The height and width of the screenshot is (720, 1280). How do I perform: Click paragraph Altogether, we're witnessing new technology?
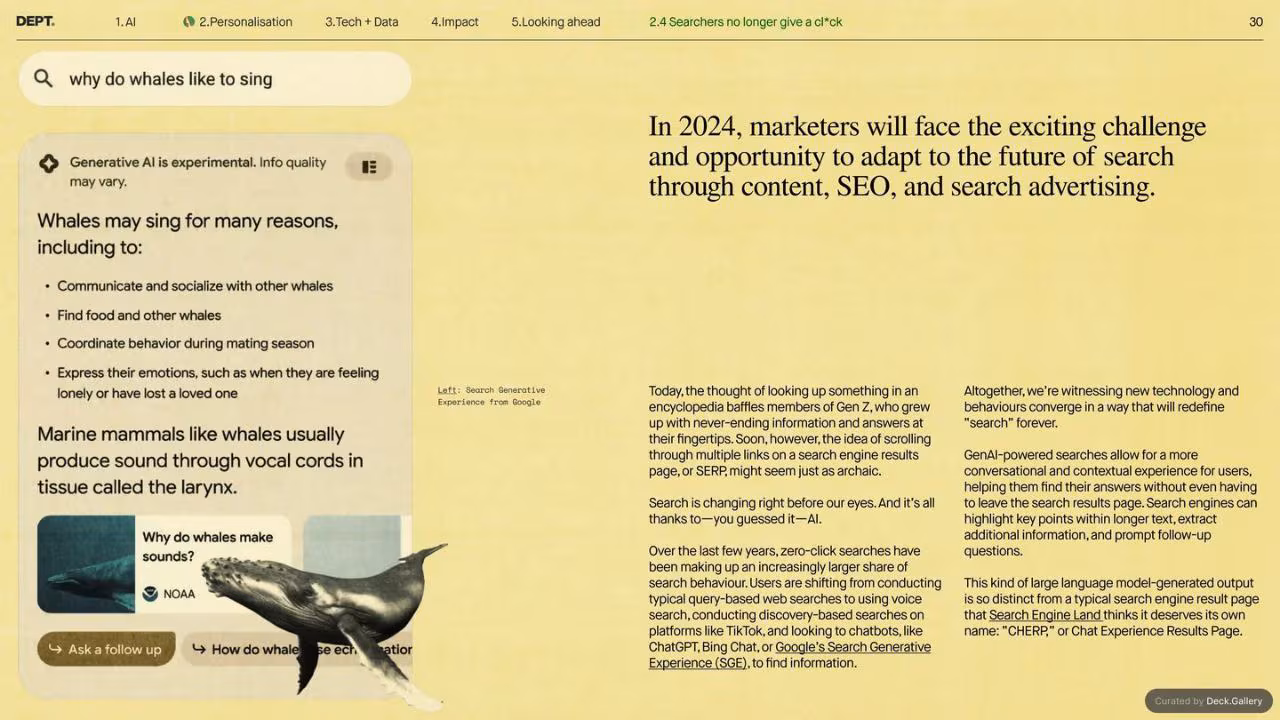(1101, 407)
